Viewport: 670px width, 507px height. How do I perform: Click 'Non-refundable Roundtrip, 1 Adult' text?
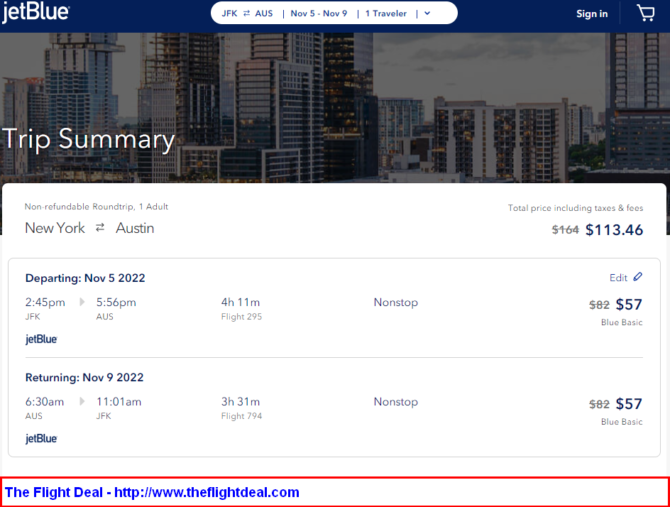[96, 207]
